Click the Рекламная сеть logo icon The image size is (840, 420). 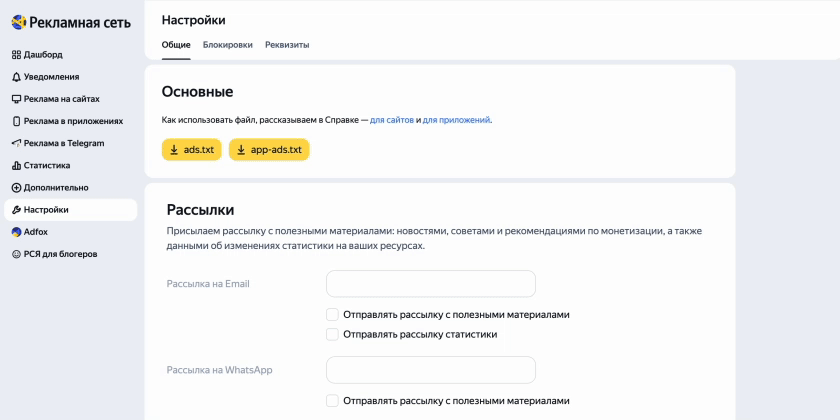(18, 22)
